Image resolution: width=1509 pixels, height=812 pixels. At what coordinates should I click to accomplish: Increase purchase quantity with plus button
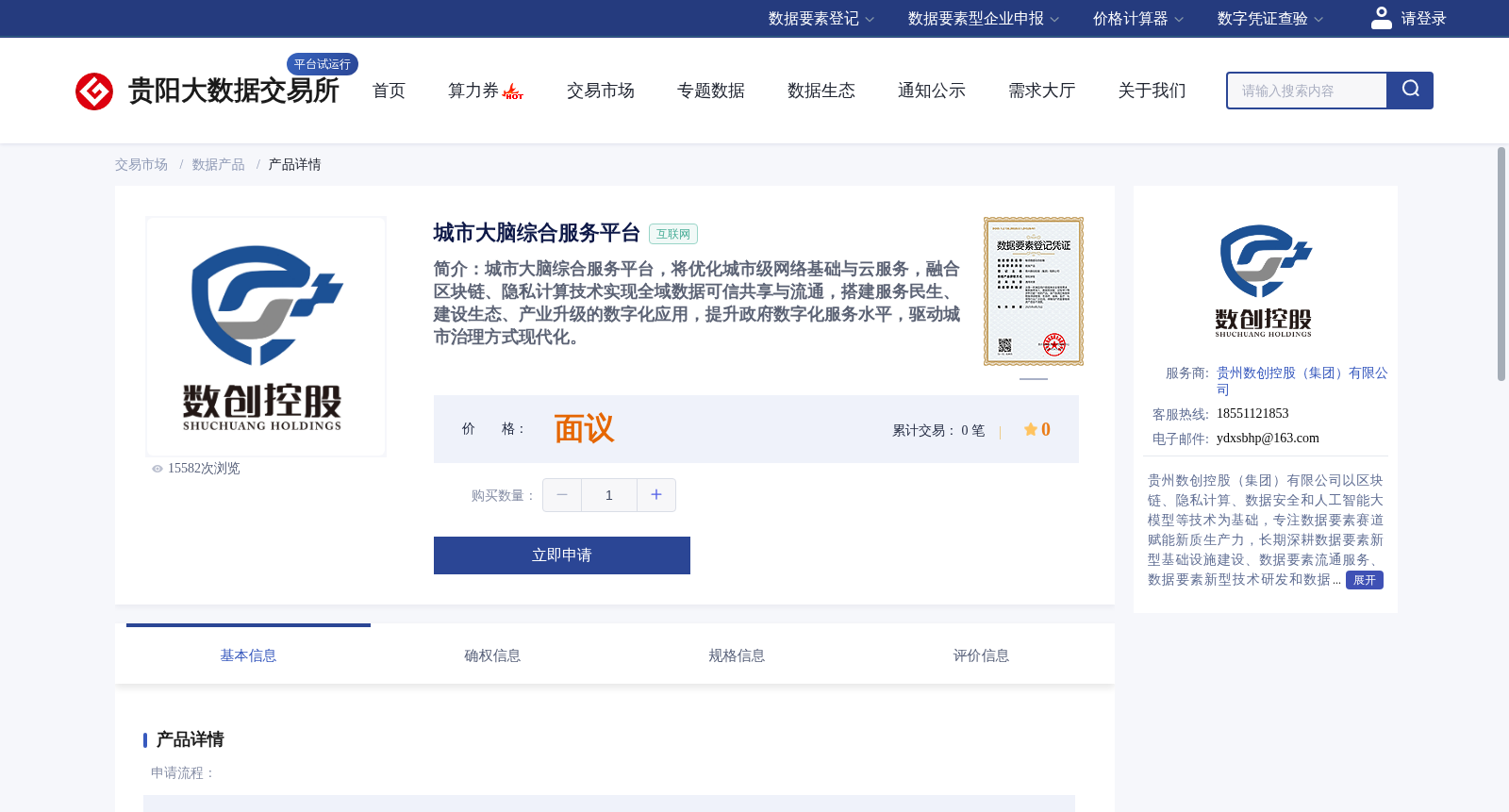coord(656,495)
